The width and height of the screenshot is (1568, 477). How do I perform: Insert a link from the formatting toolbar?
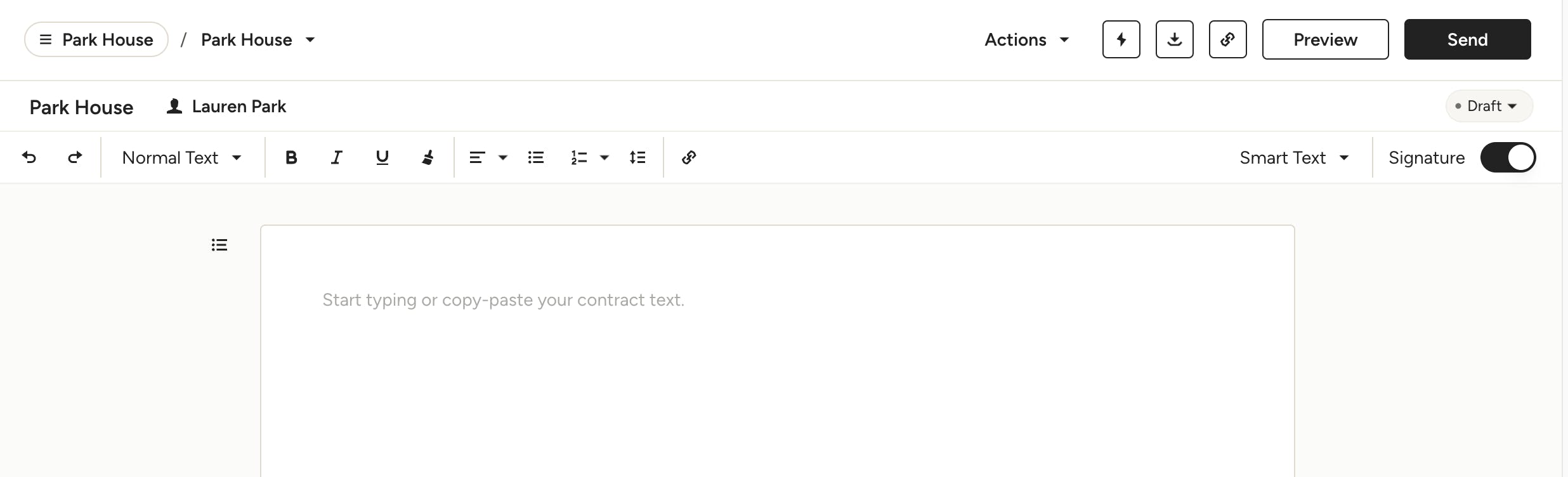click(x=689, y=157)
